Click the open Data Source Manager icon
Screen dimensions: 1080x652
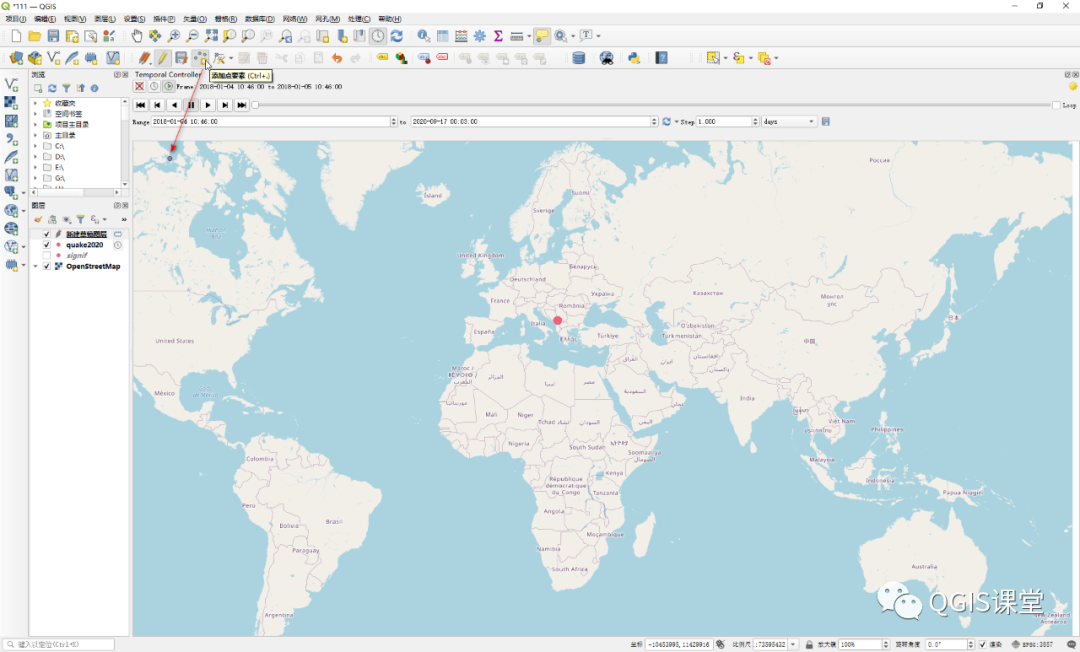[x=16, y=58]
